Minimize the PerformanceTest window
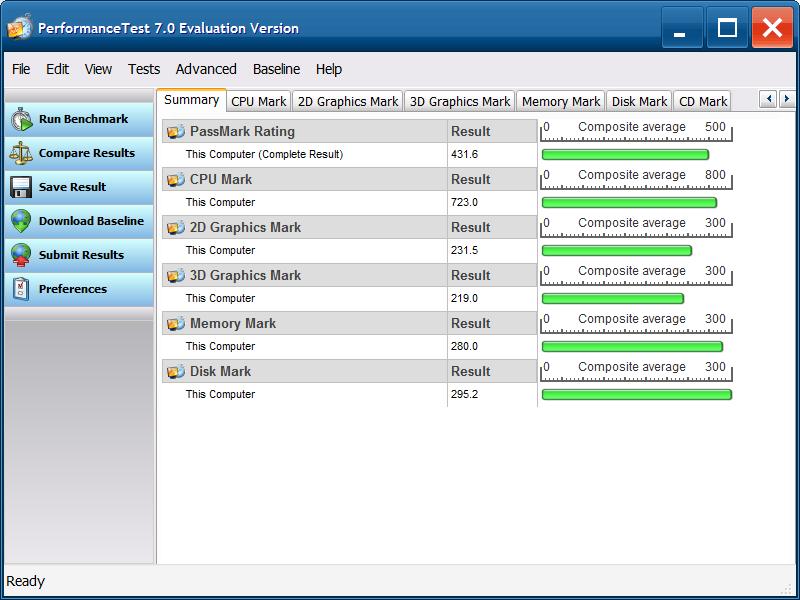Screen dimensions: 800x600 [x=682, y=28]
